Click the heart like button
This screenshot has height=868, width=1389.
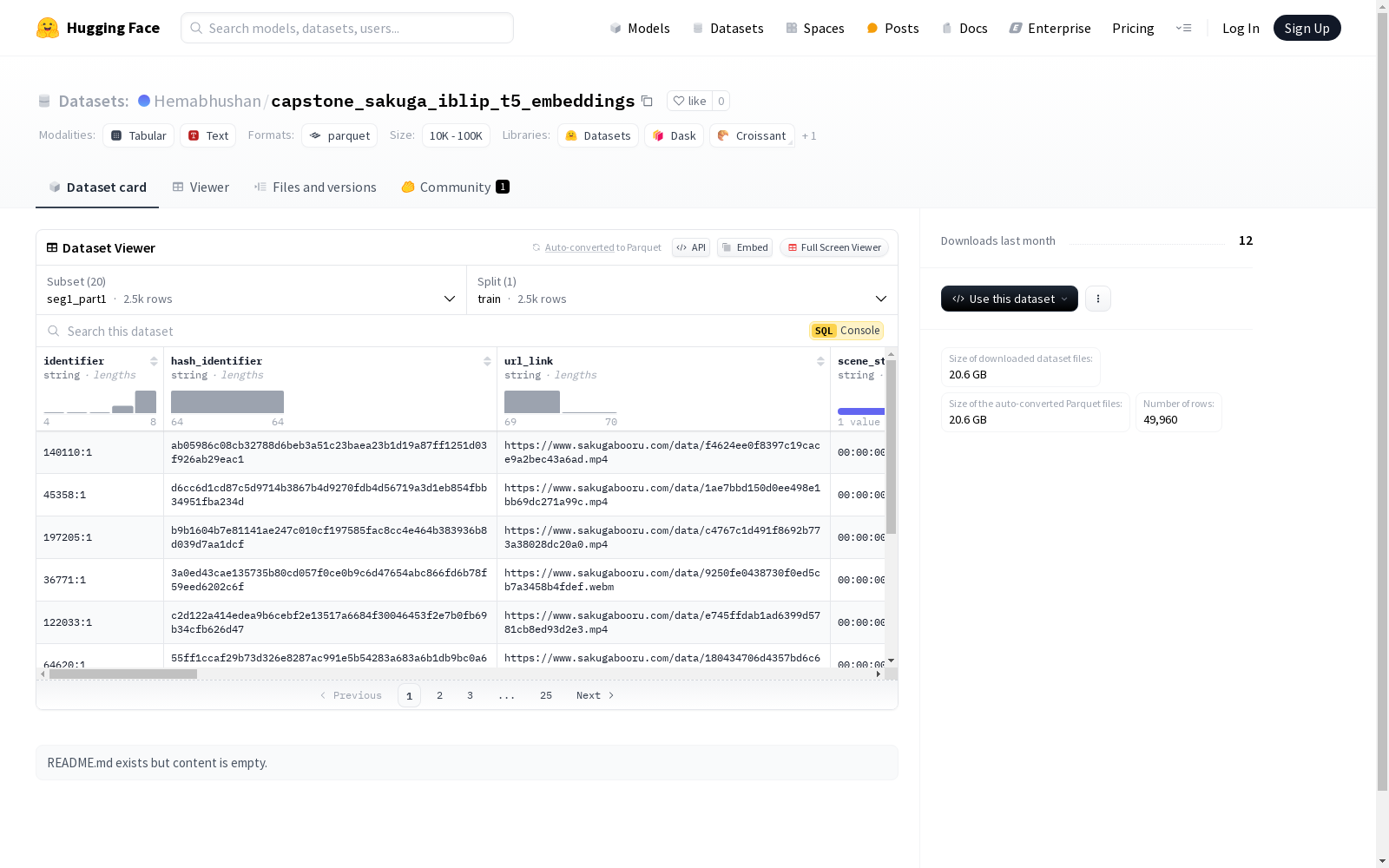pyautogui.click(x=689, y=101)
